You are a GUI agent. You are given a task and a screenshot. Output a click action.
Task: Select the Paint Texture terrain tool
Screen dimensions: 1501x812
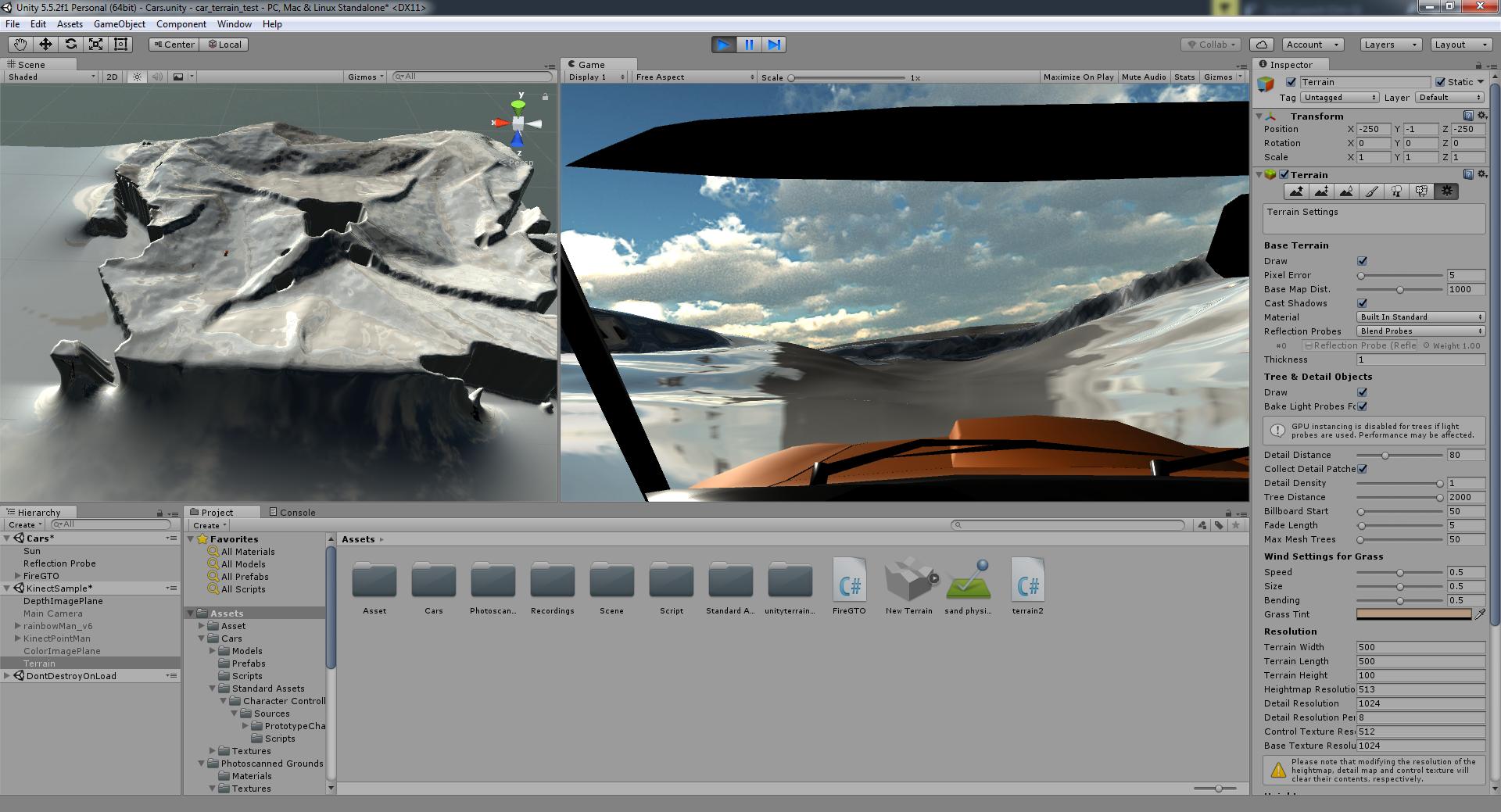tap(1371, 191)
